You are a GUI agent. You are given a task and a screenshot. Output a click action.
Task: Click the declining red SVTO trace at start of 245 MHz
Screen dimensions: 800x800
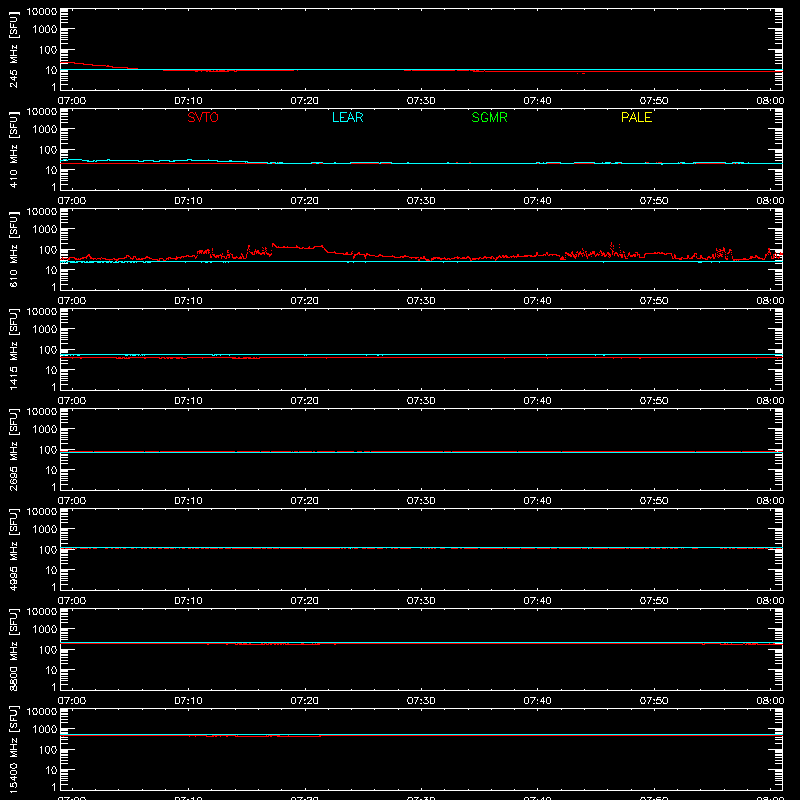click(x=99, y=65)
